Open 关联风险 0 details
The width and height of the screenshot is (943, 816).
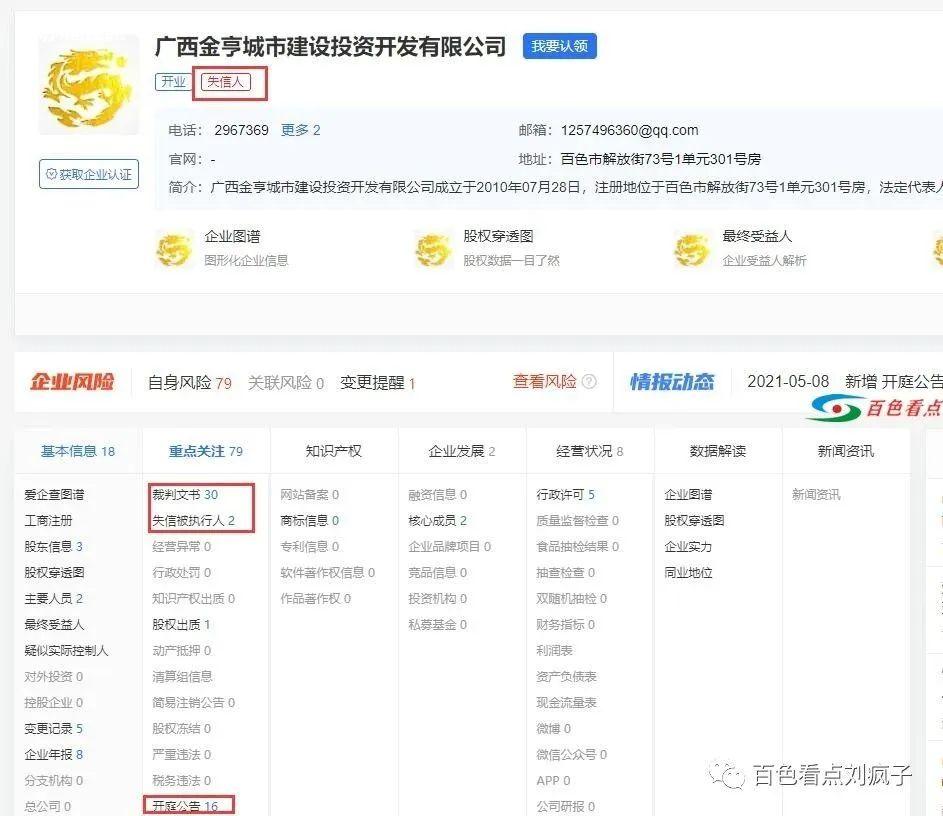286,382
